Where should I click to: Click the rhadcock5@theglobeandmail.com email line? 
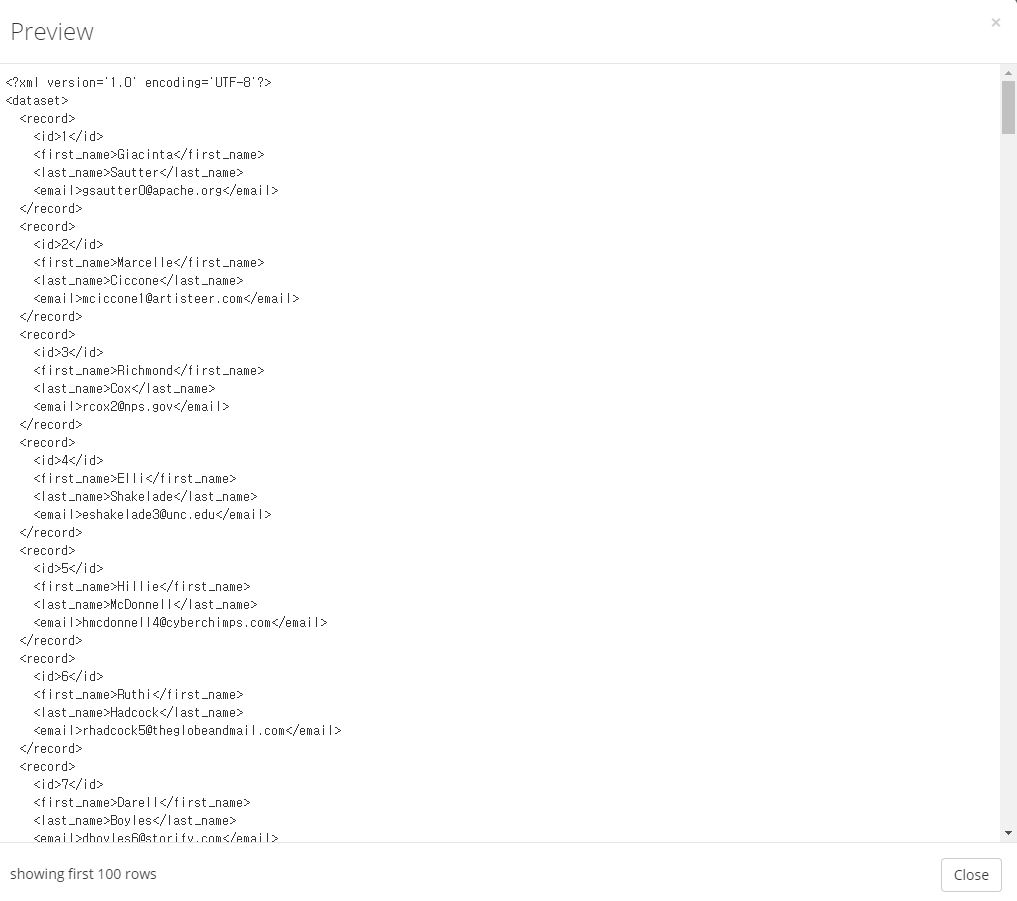coord(187,731)
